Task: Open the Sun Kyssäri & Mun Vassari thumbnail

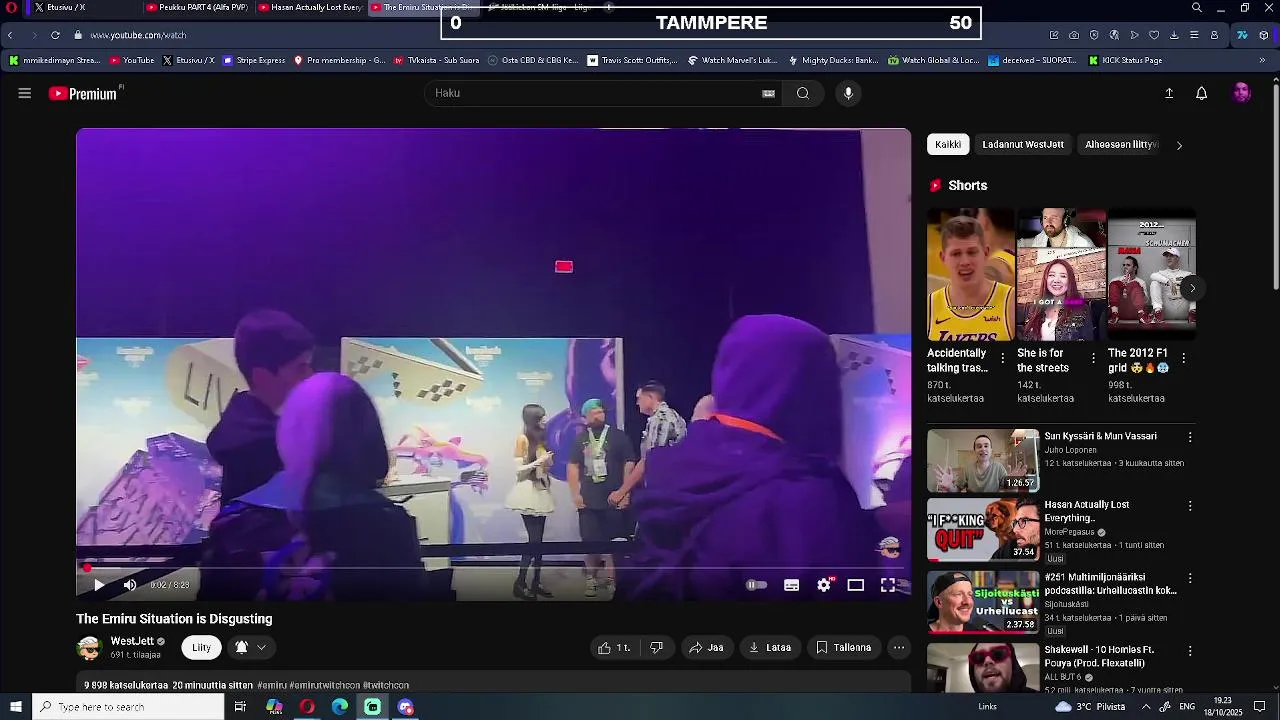Action: coord(982,460)
